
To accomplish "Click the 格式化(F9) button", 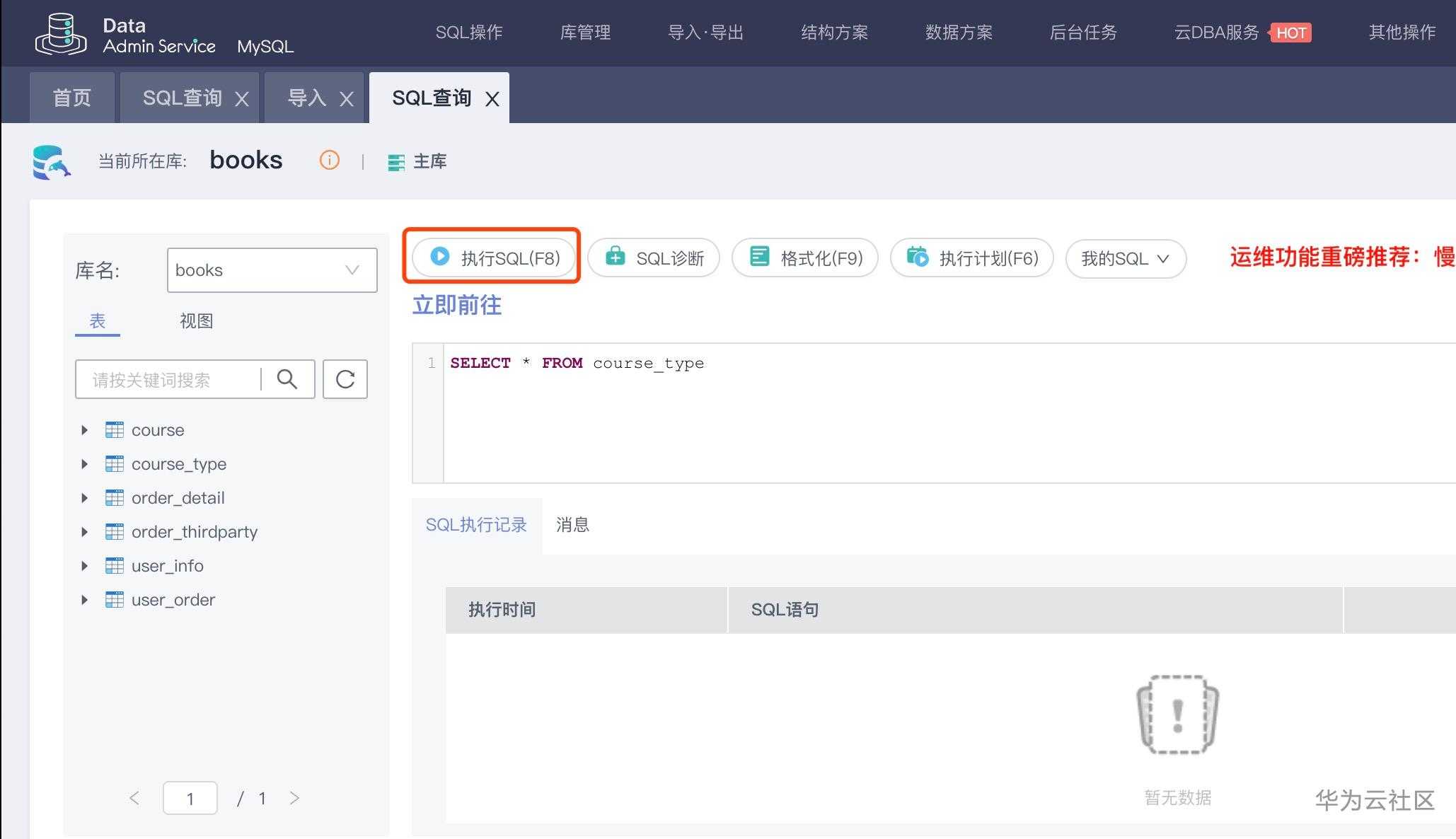I will (x=805, y=258).
